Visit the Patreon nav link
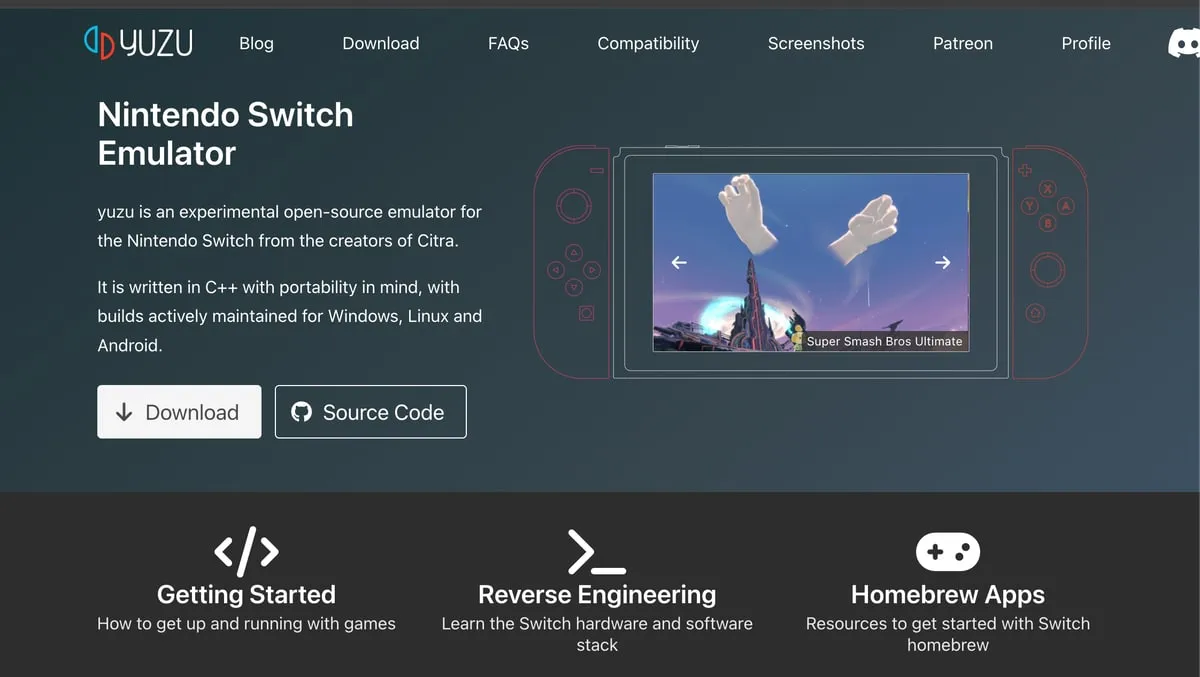The height and width of the screenshot is (677, 1200). coord(963,43)
